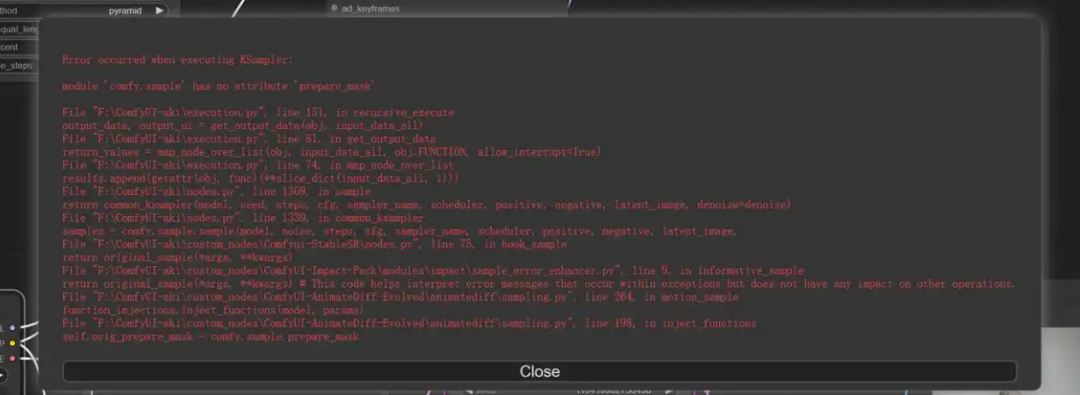The width and height of the screenshot is (1080, 395).
Task: Click the 'has no attribute prepare_mask' message
Action: point(218,86)
